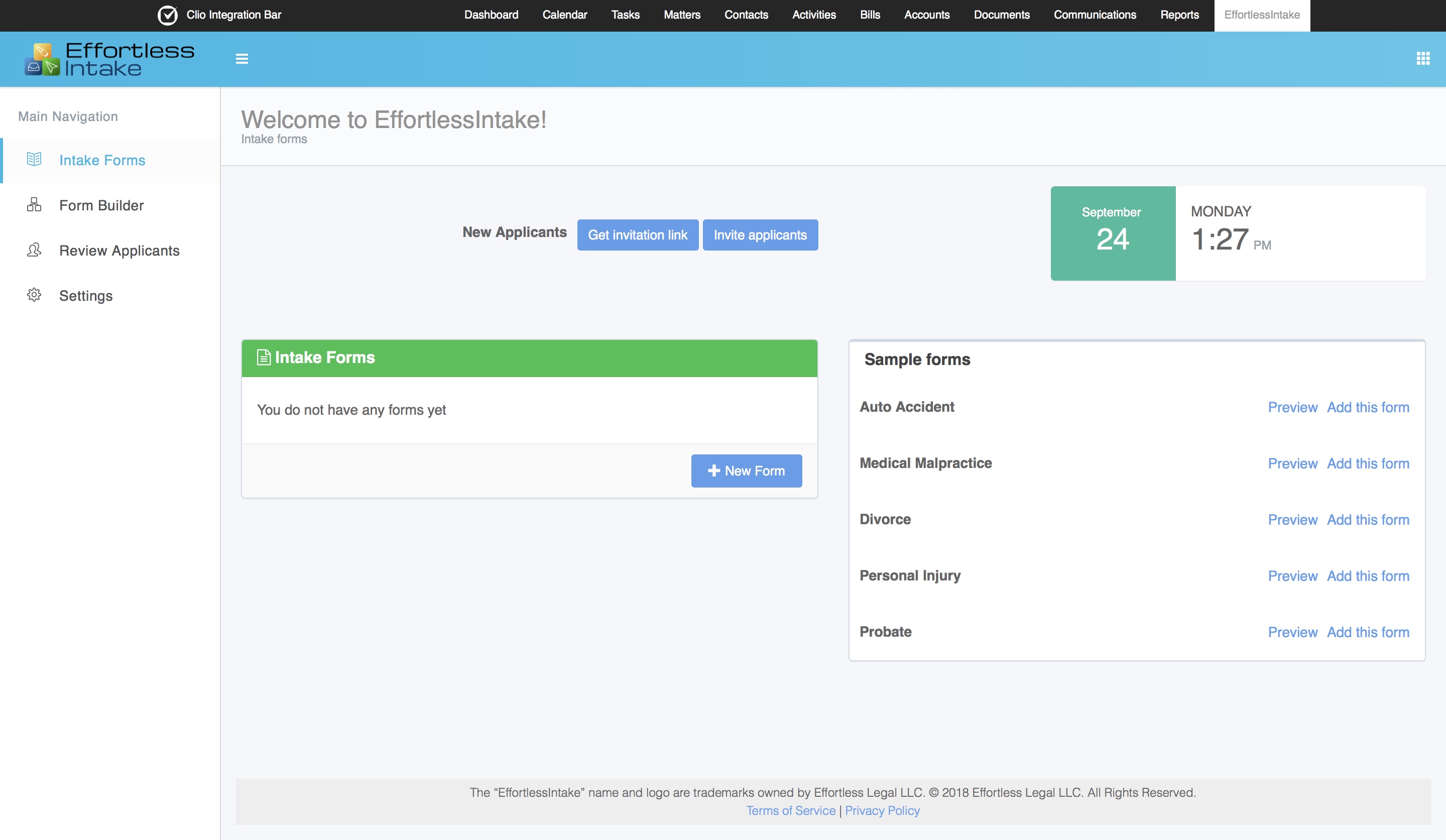This screenshot has width=1446, height=840.
Task: Open the apps grid icon
Action: coord(1422,58)
